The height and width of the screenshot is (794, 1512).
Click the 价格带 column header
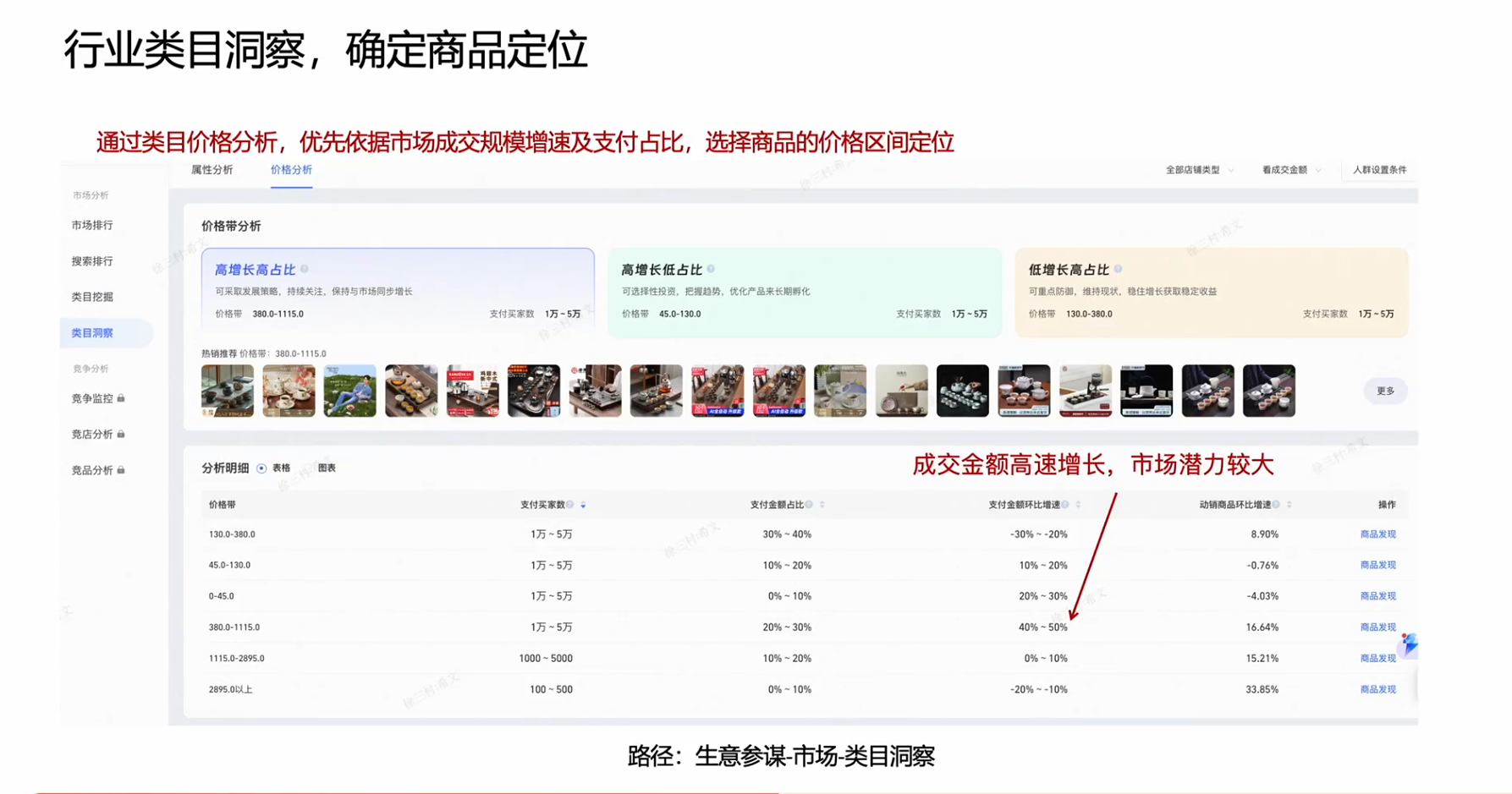(x=222, y=505)
